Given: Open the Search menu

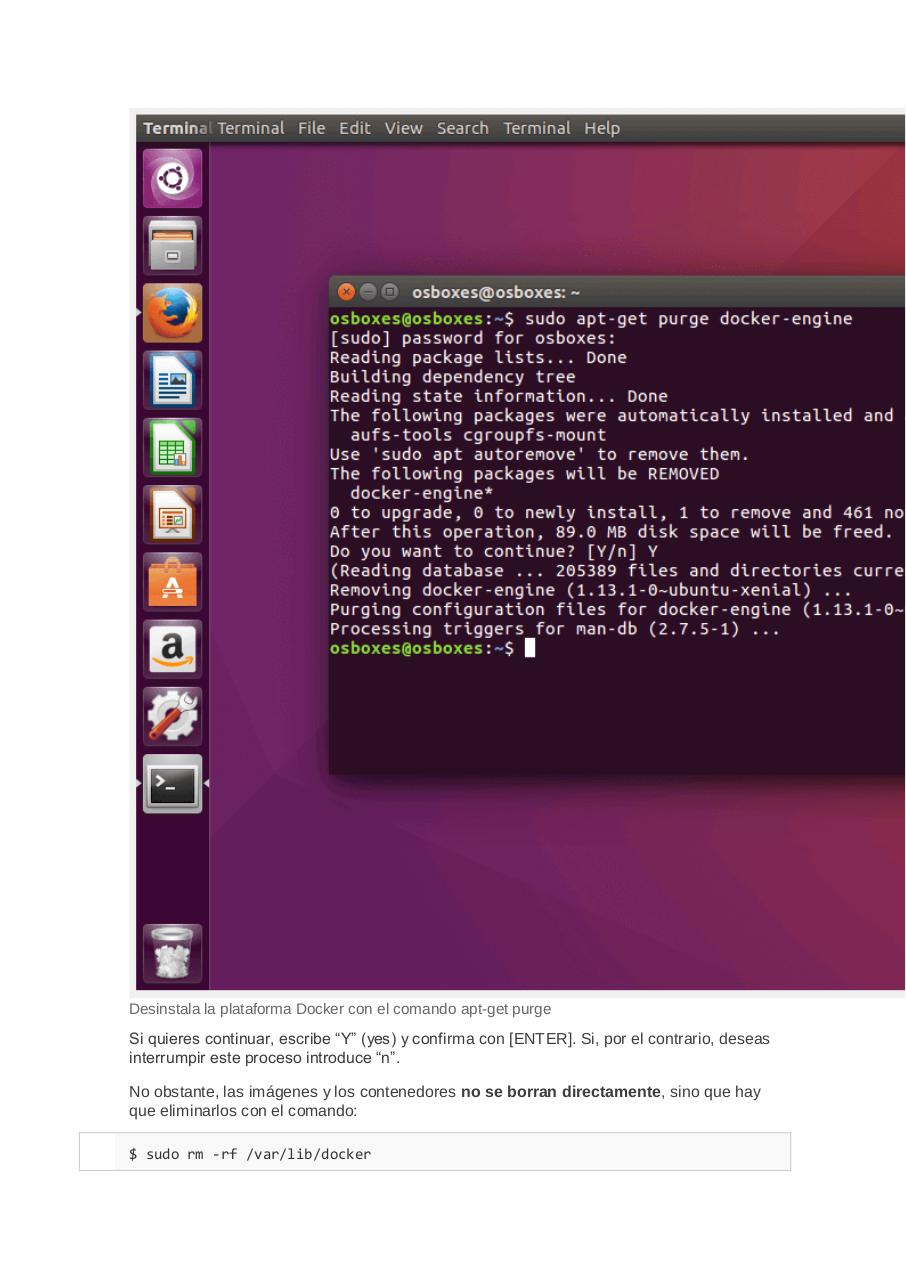Looking at the screenshot, I should coord(462,128).
